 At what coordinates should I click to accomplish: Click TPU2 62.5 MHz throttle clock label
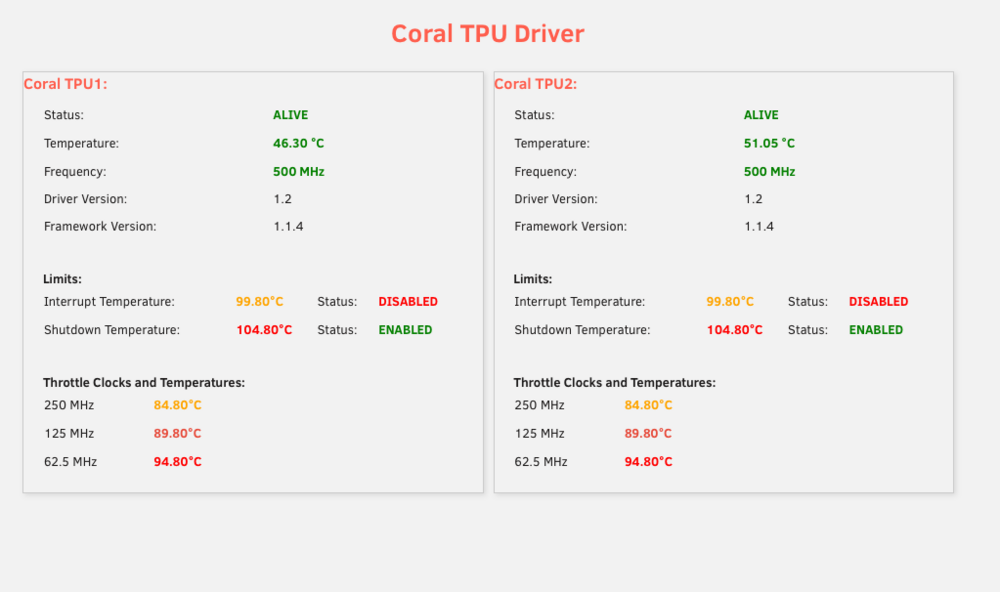coord(541,462)
